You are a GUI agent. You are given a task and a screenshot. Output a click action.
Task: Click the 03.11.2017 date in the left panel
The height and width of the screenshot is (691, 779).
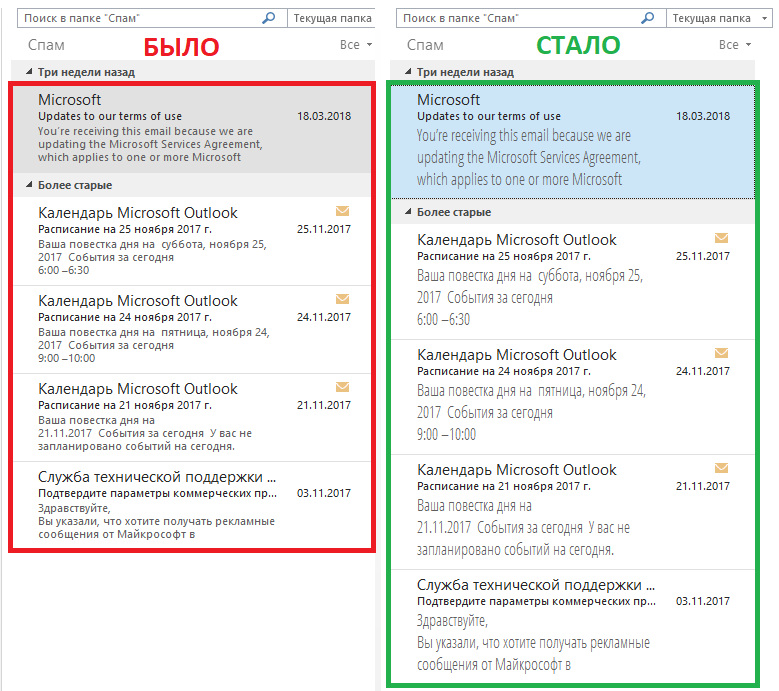tap(324, 493)
